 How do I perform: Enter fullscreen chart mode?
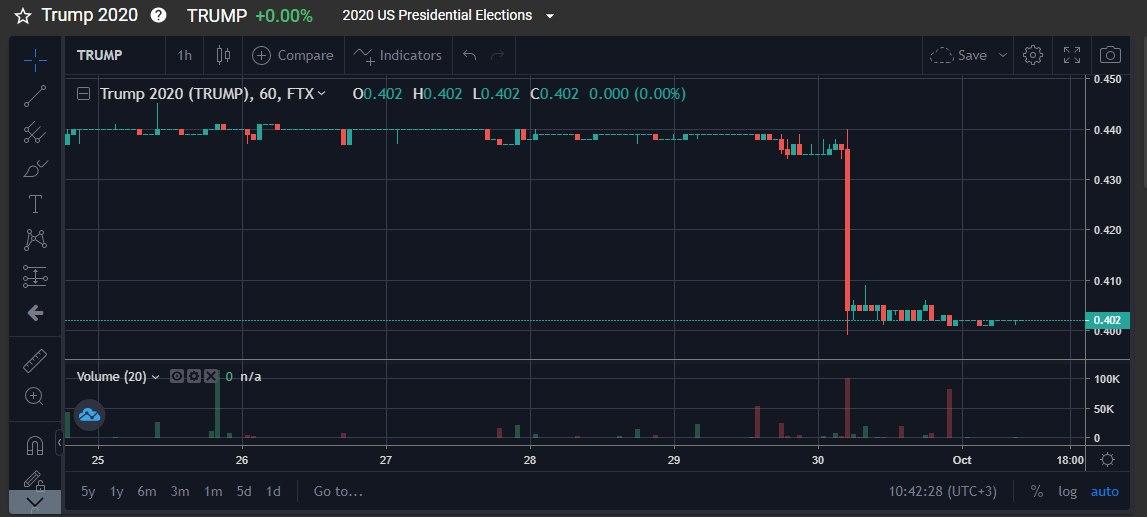[1071, 55]
